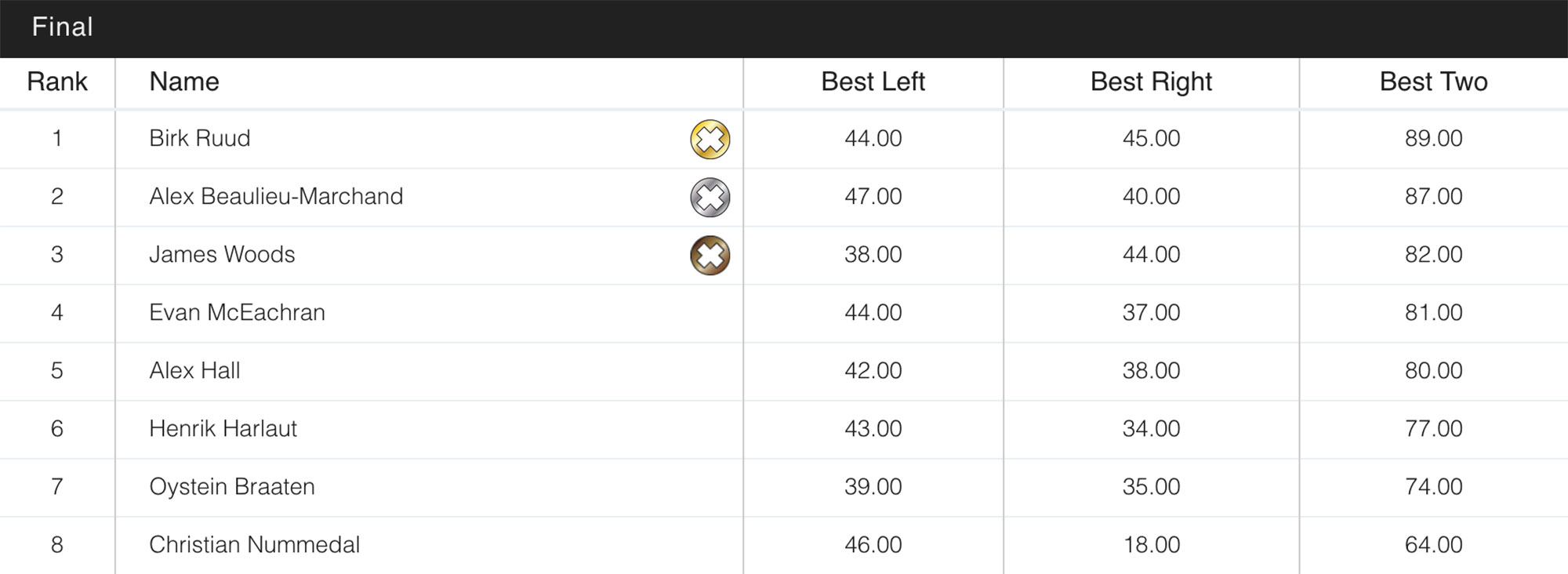Click the Name column header
The image size is (1568, 574).
coord(184,82)
